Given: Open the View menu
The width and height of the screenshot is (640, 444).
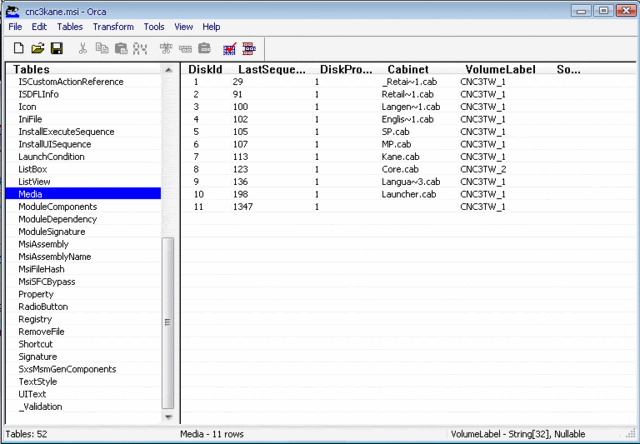Looking at the screenshot, I should point(184,27).
